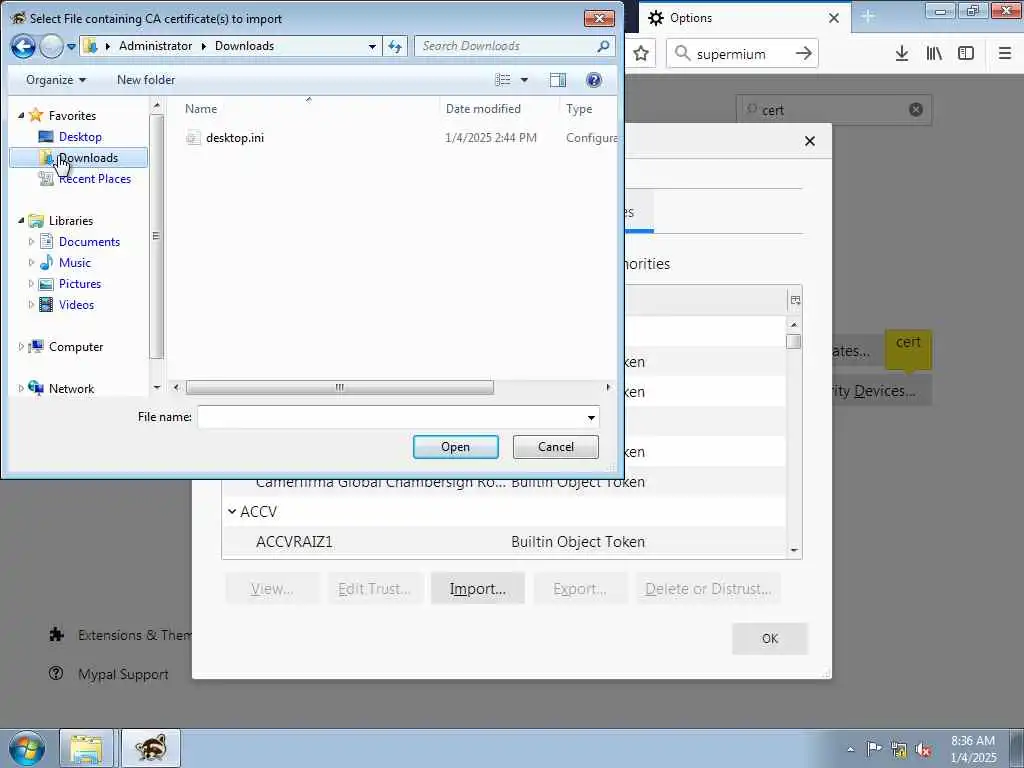This screenshot has width=1024, height=768.
Task: Click Administrator in the breadcrumb path
Action: click(155, 46)
